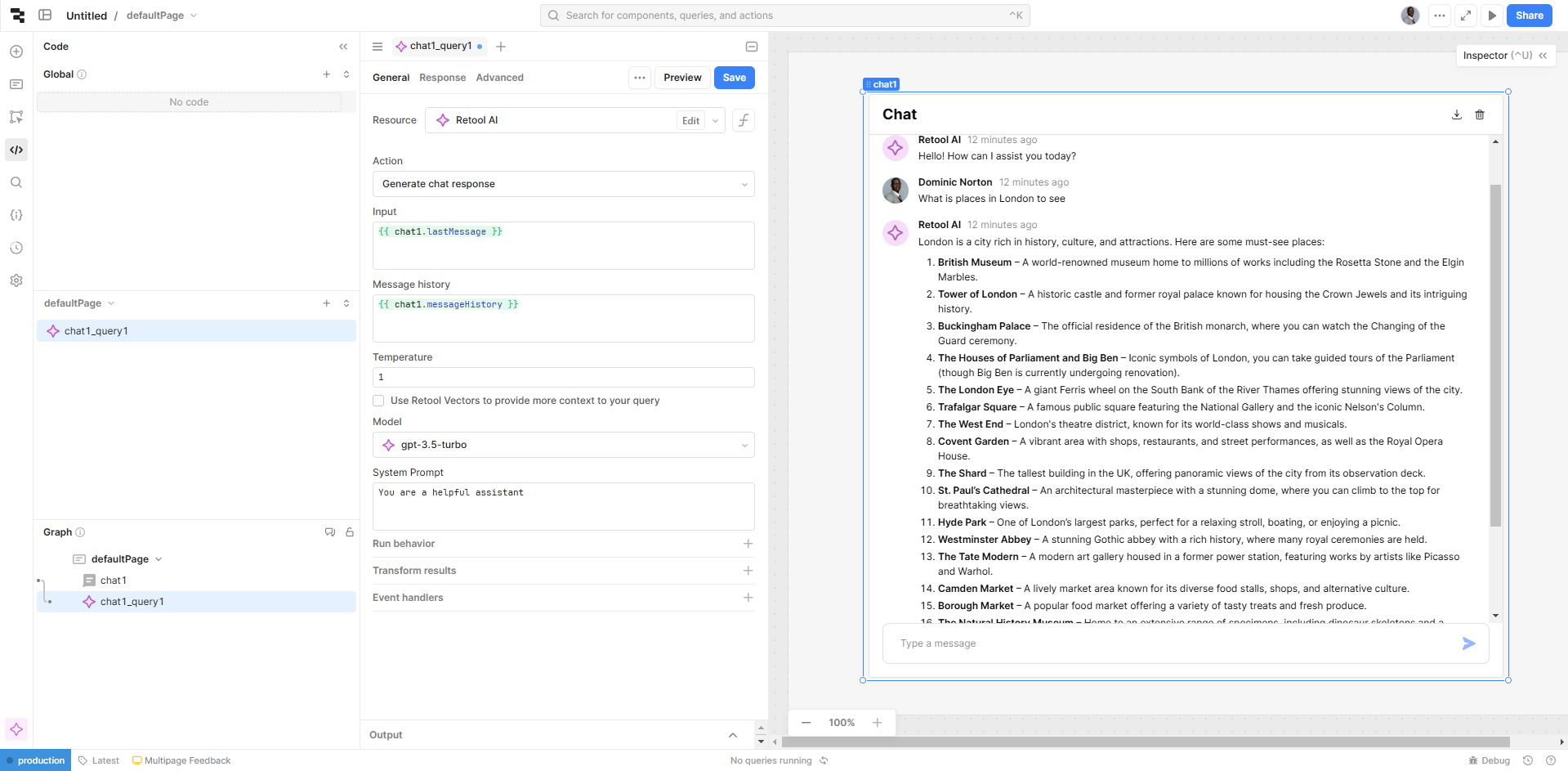The width and height of the screenshot is (1568, 771).
Task: Click the Retool logo icon
Action: [x=17, y=16]
